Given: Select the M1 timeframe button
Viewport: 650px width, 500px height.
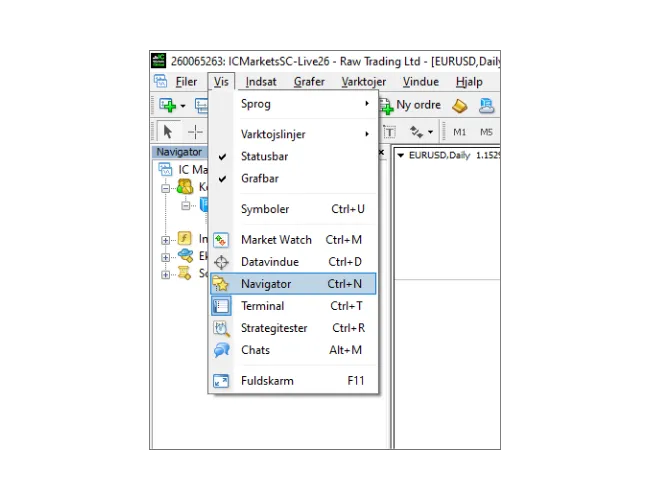Looking at the screenshot, I should (460, 132).
